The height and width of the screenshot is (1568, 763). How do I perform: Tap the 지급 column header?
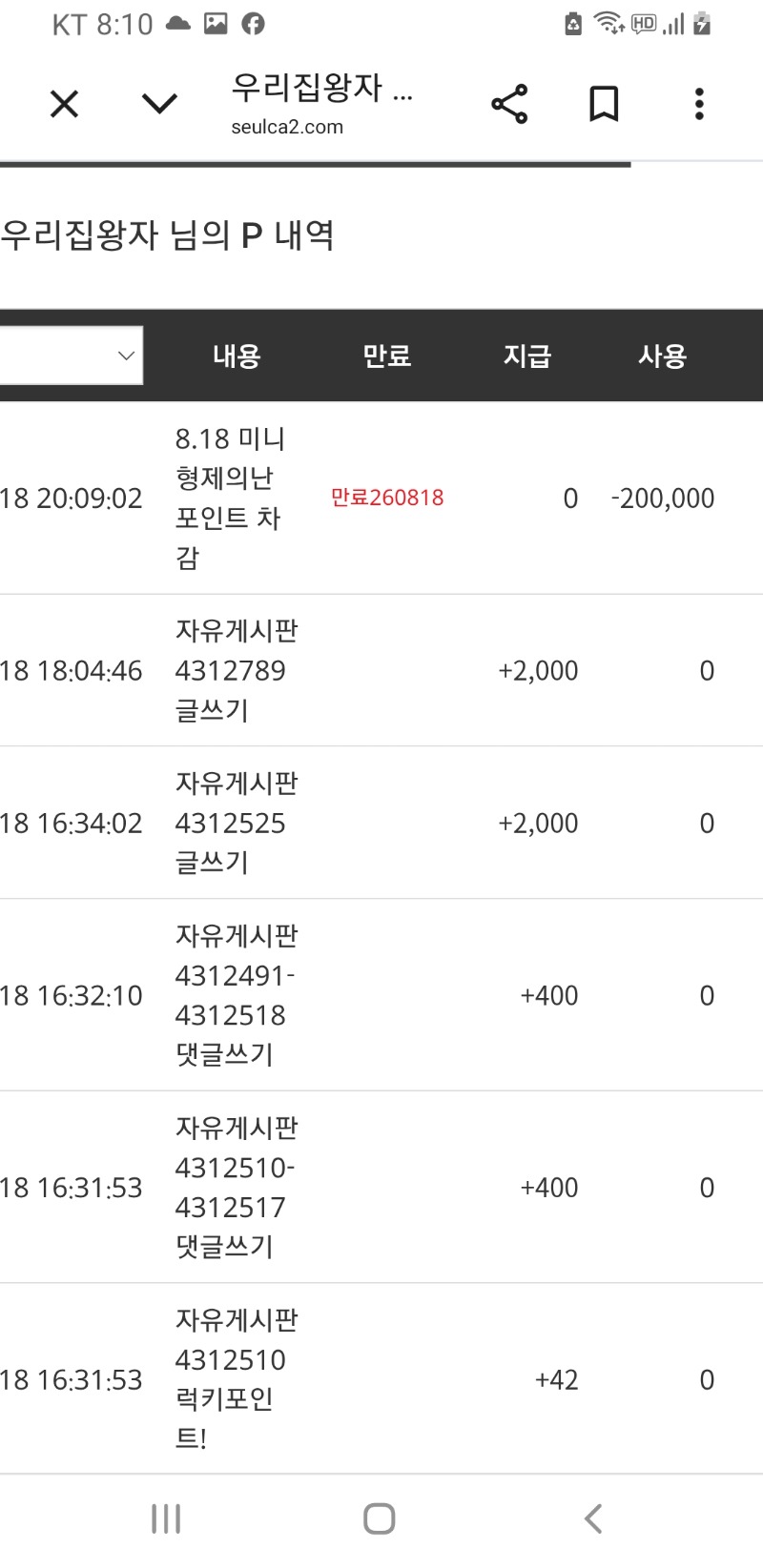point(527,356)
